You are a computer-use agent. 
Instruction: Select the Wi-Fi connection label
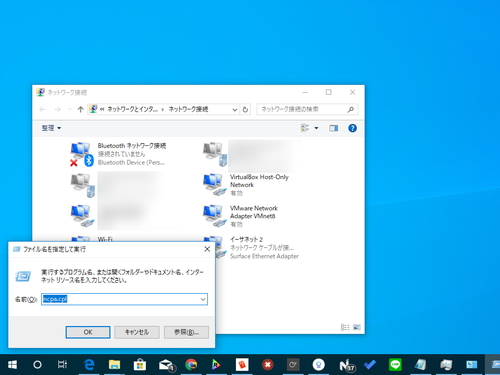[x=105, y=239]
